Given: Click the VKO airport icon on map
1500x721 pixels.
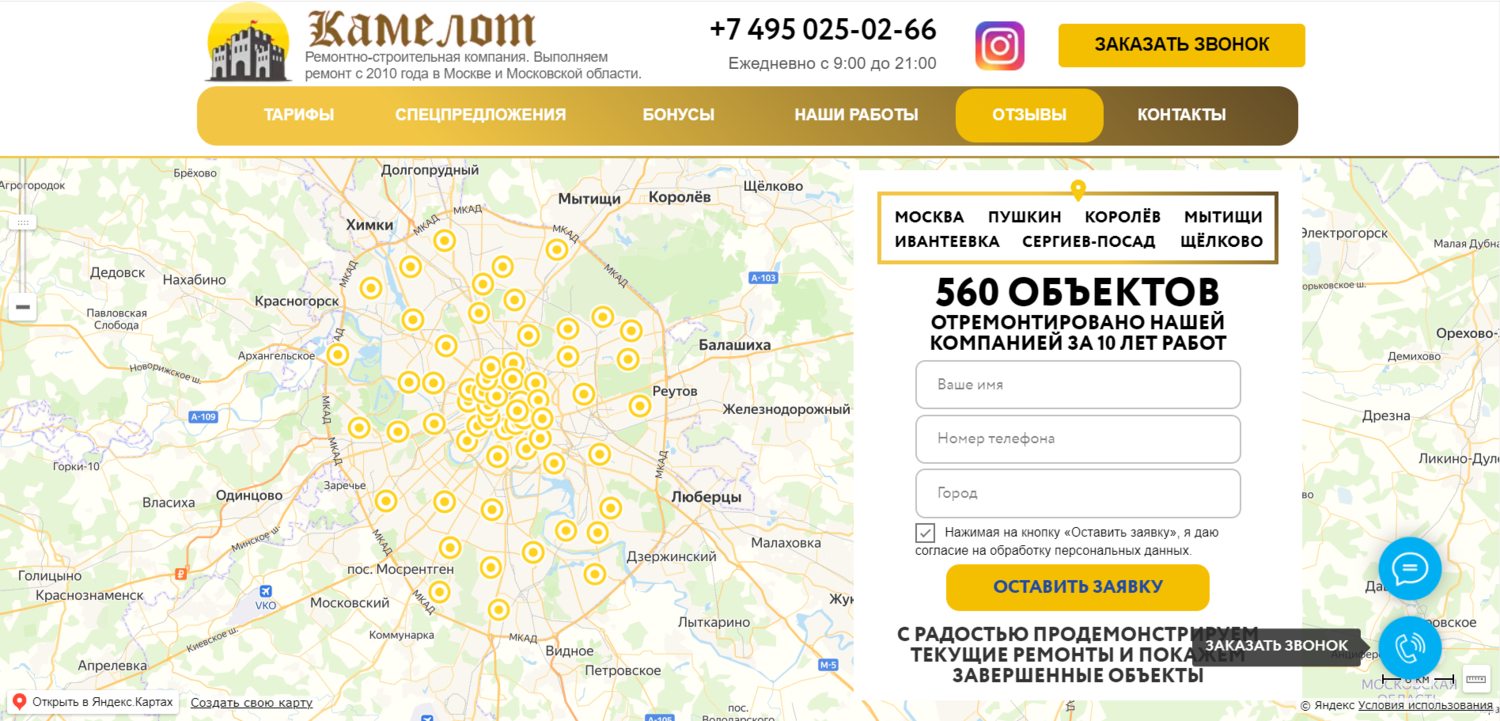Looking at the screenshot, I should 265,593.
